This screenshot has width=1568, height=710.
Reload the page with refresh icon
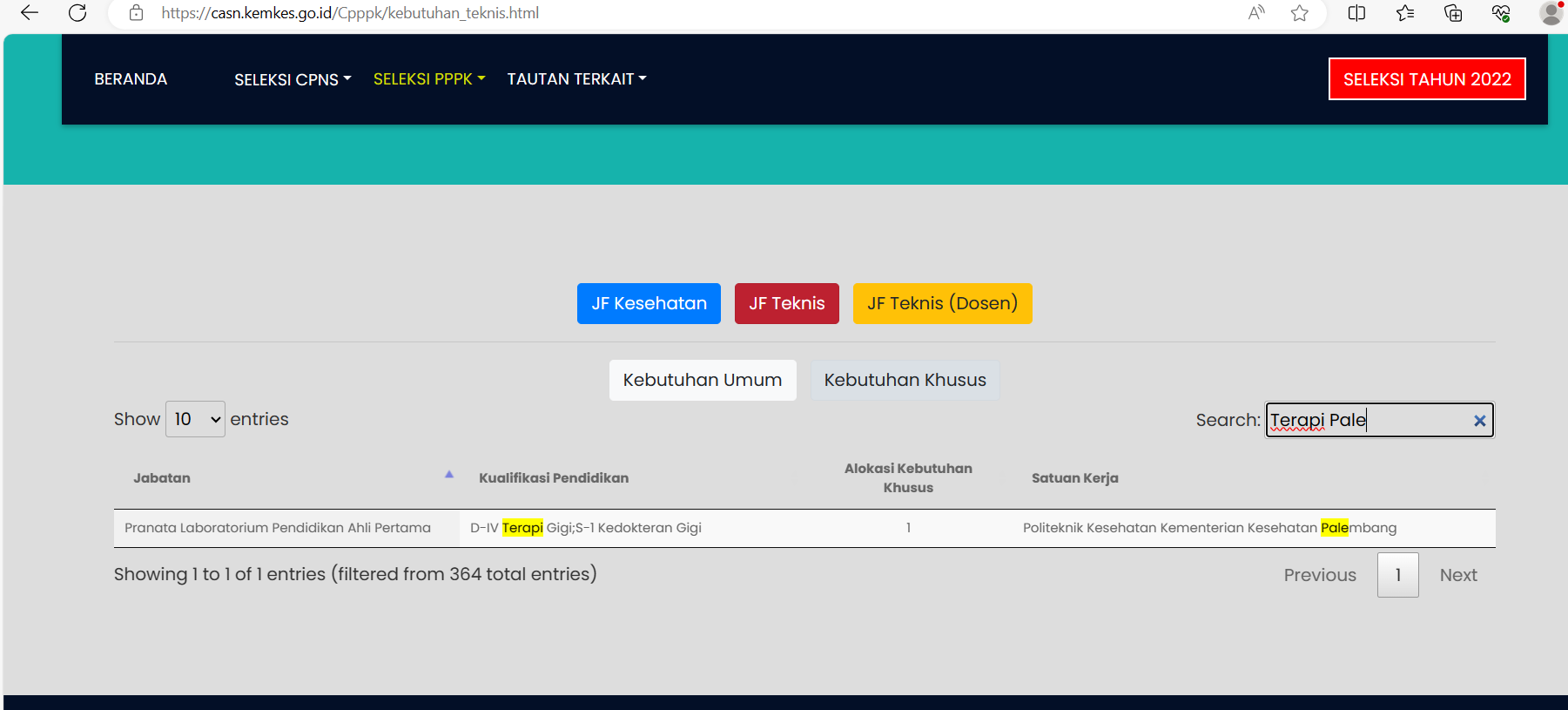click(77, 13)
